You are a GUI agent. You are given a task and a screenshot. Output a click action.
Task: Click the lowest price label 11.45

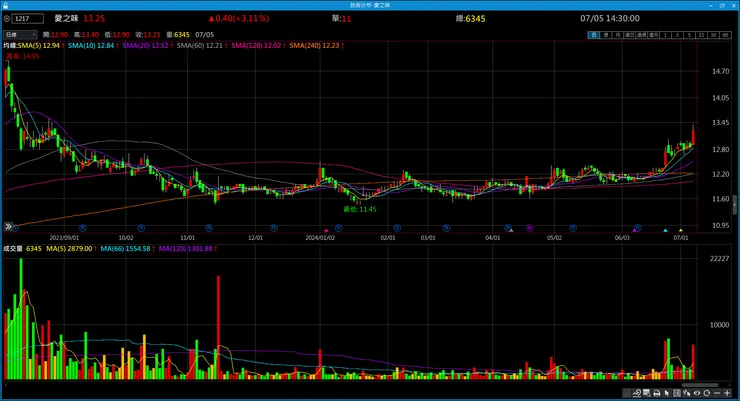click(x=360, y=209)
